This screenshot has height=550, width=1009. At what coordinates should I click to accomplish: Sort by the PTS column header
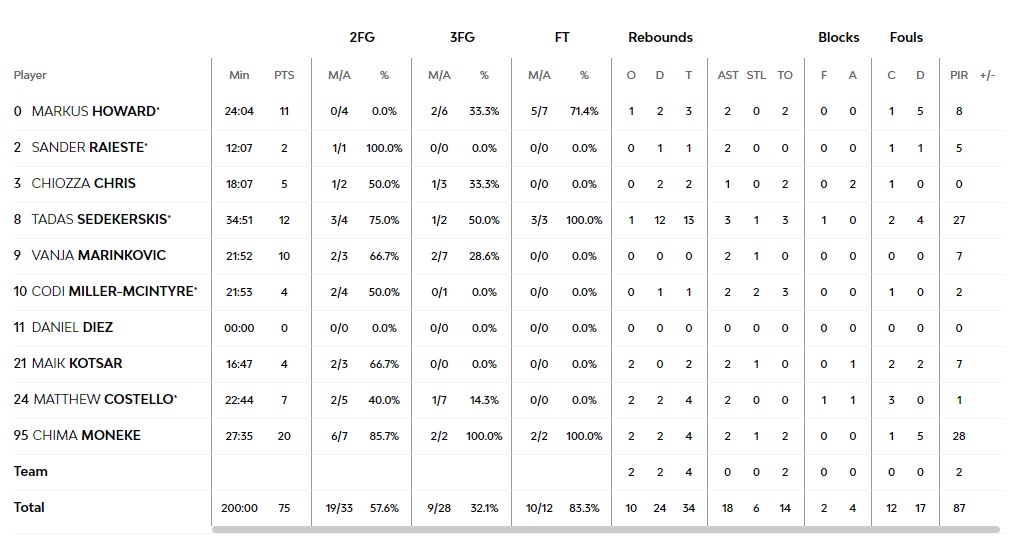(x=284, y=75)
